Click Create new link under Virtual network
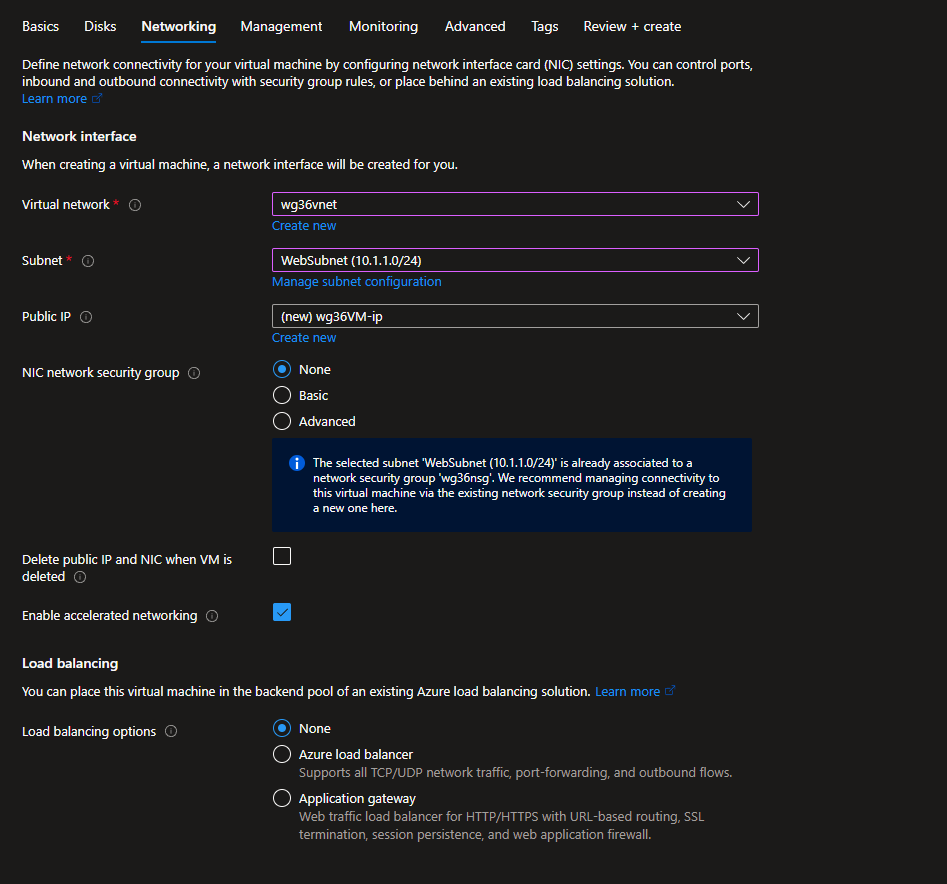The height and width of the screenshot is (884, 947). click(x=304, y=226)
